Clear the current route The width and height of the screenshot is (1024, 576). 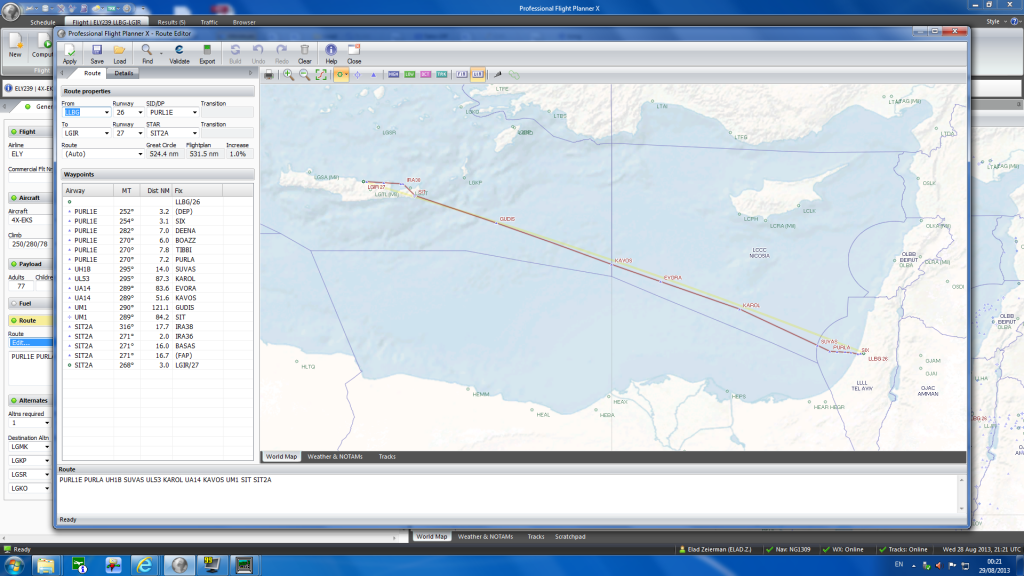click(304, 53)
